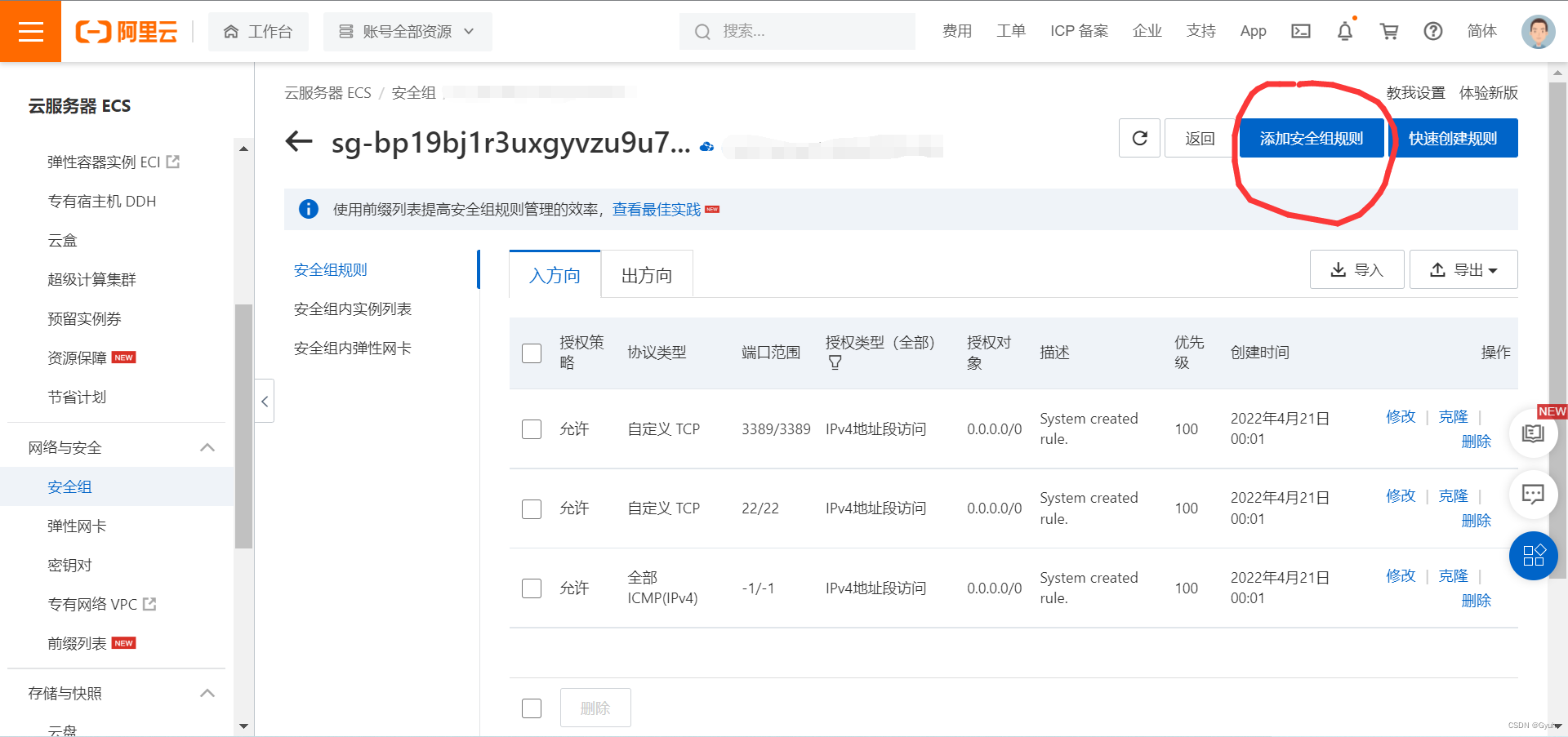The height and width of the screenshot is (737, 1568).
Task: Select the 3389/3389 TCP rule checkbox
Action: pos(532,428)
